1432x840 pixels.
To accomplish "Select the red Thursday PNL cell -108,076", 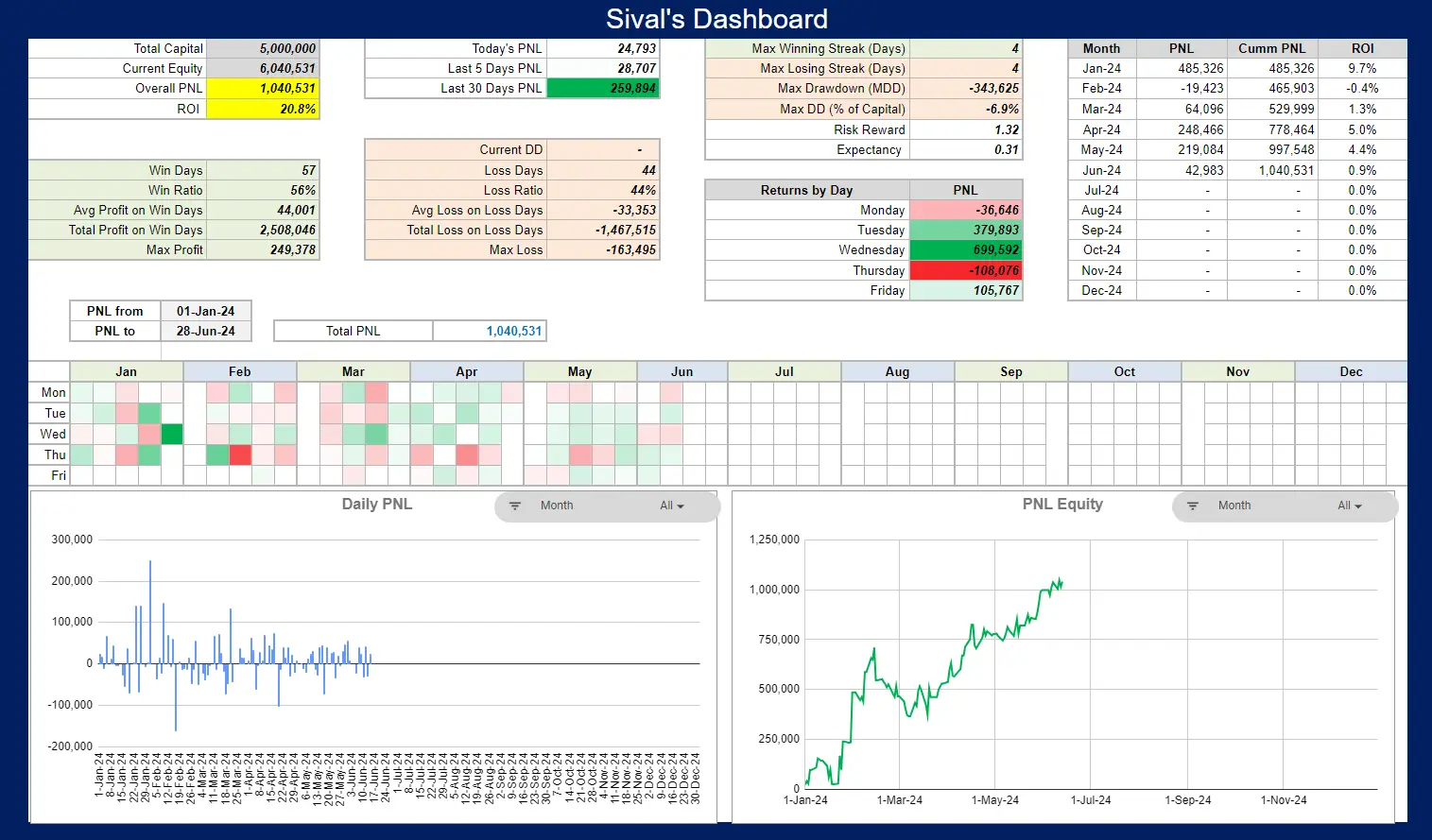I will pyautogui.click(x=966, y=270).
